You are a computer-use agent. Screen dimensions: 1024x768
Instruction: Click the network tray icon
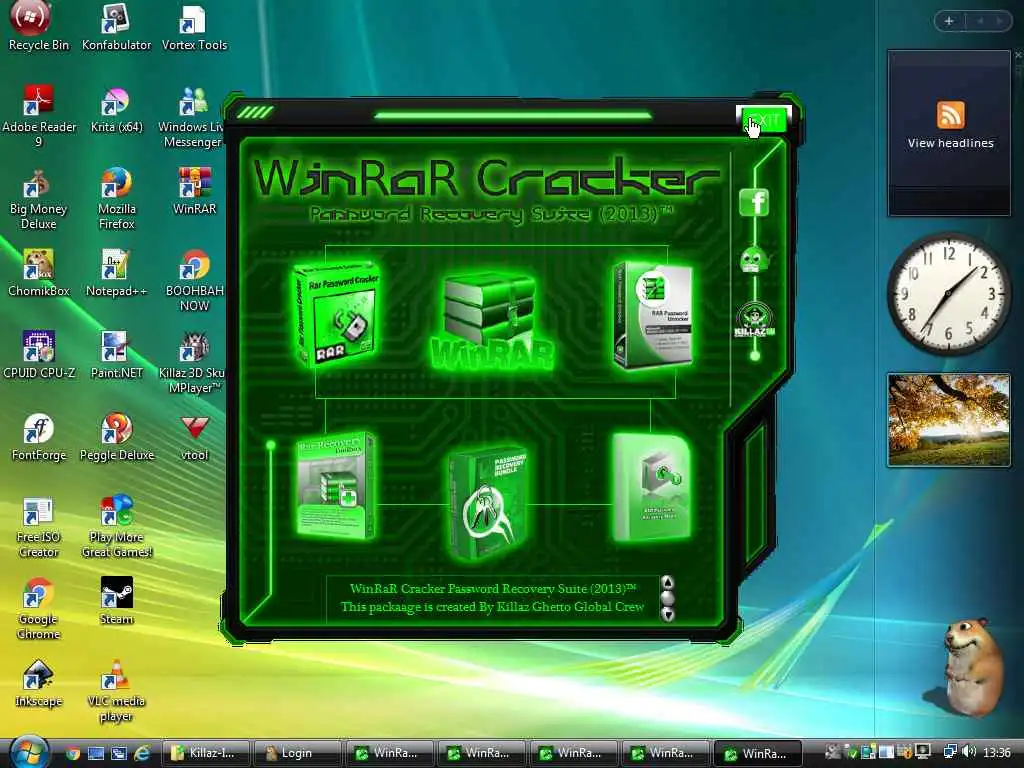point(950,752)
